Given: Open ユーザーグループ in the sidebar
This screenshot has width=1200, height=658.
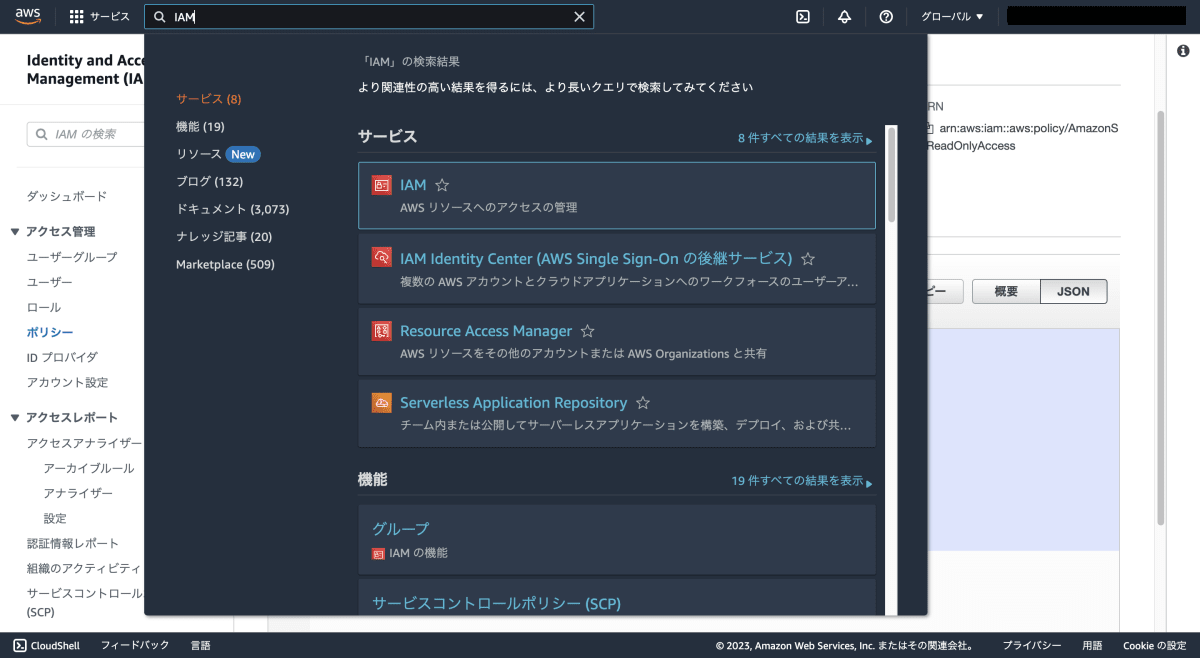Looking at the screenshot, I should [x=72, y=257].
